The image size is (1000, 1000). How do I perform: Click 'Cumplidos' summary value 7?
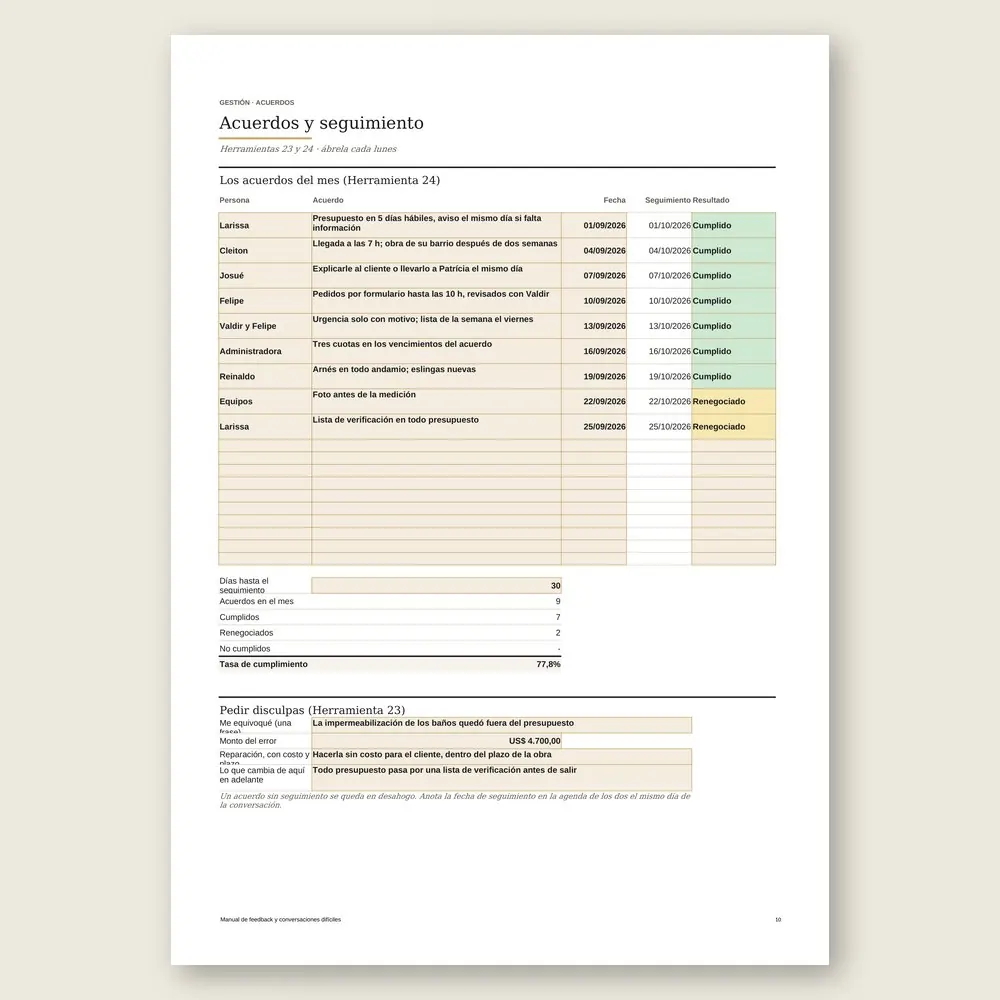(558, 617)
